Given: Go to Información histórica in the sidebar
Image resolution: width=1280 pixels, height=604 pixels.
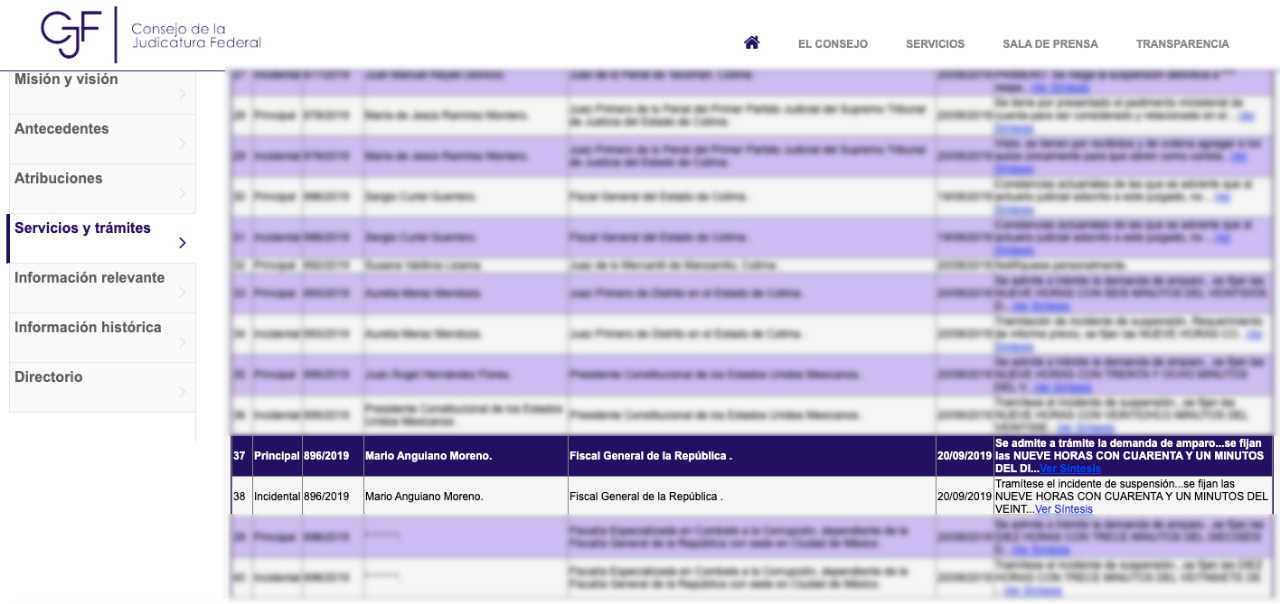Looking at the screenshot, I should 87,327.
